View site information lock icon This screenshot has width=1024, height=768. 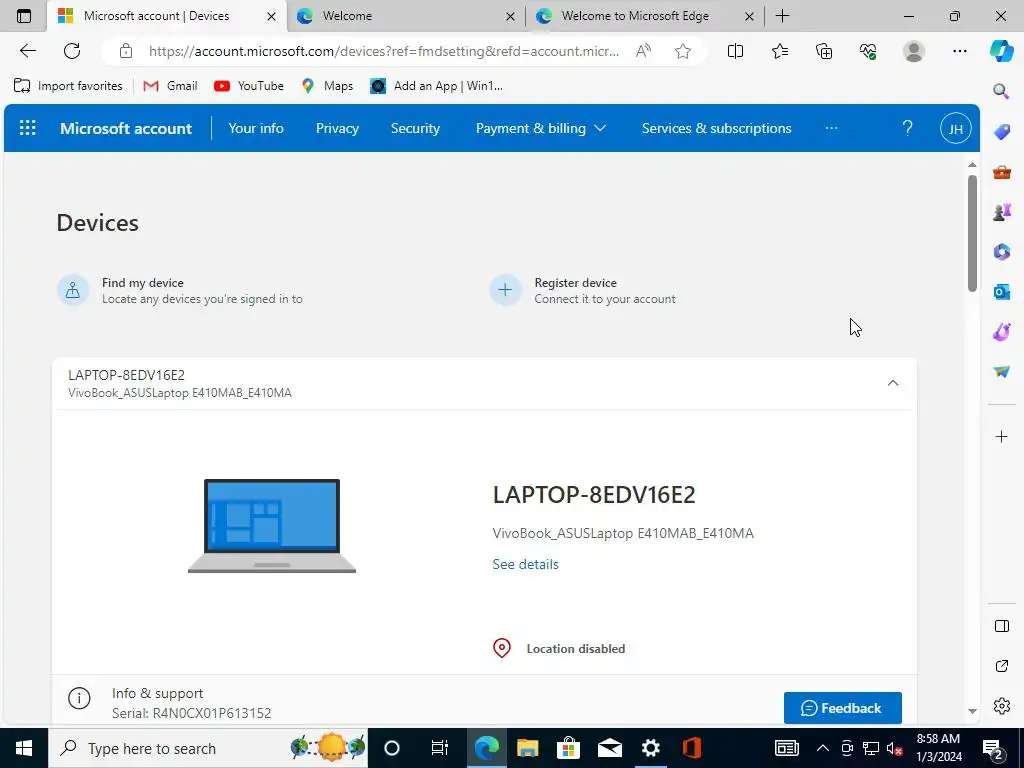click(x=126, y=51)
